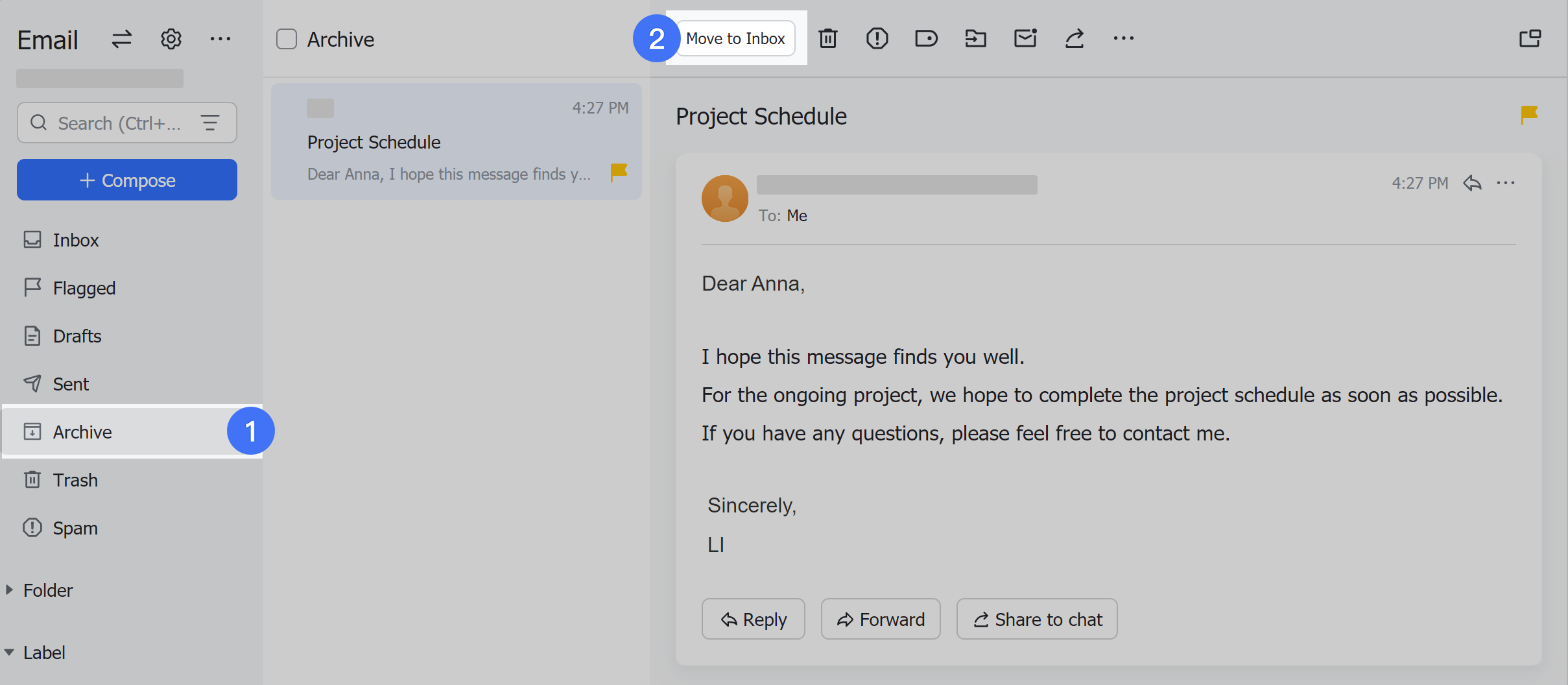1568x685 pixels.
Task: Click the Move to Inbox button
Action: [735, 38]
